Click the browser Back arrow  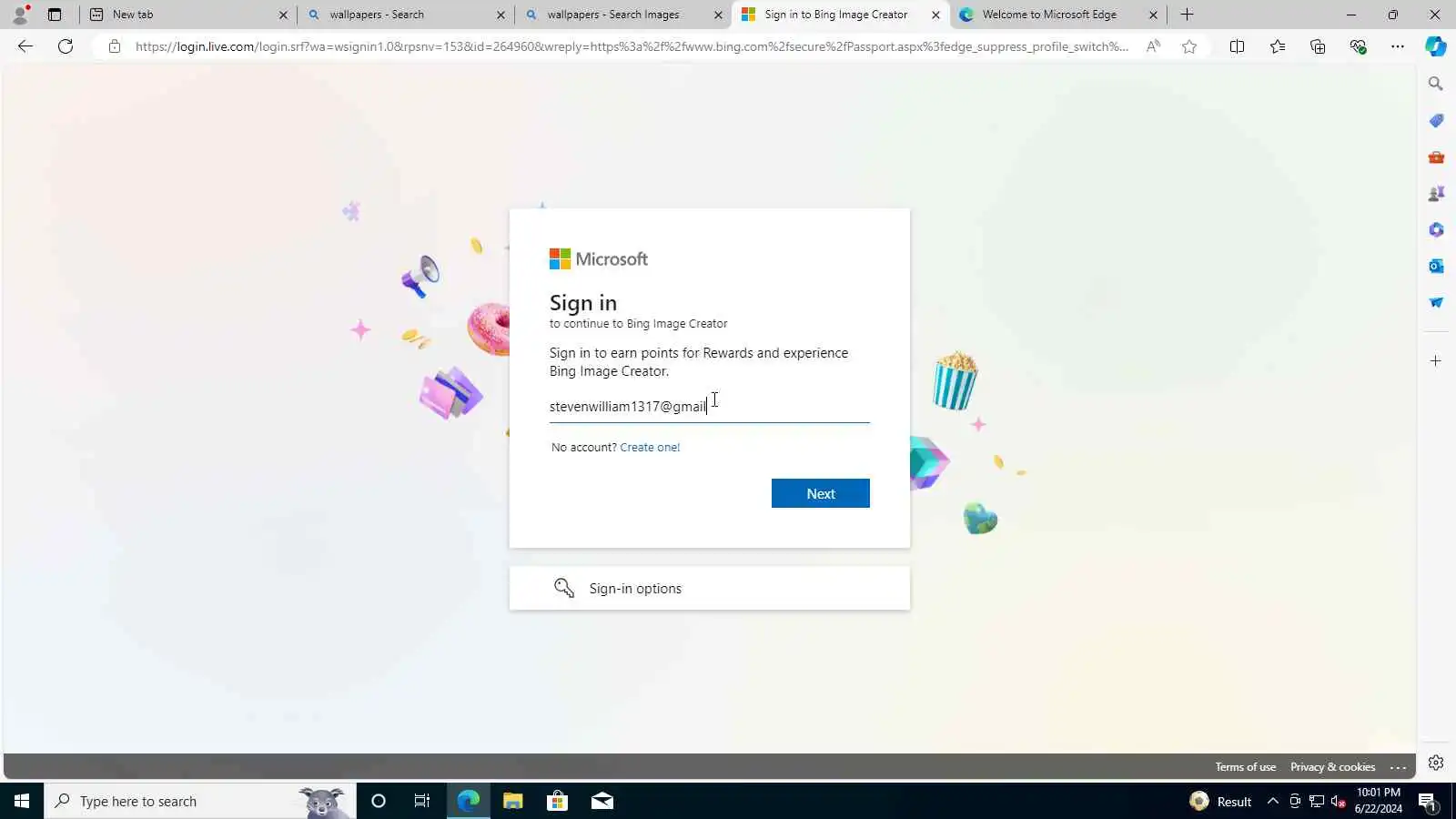click(x=25, y=46)
